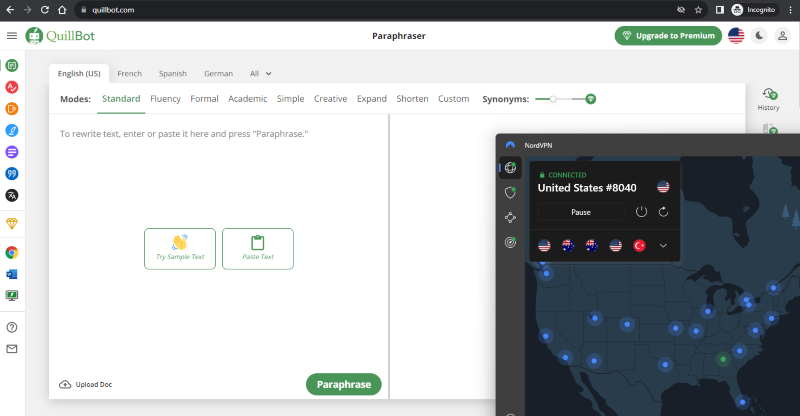Open the Chrome extension sidebar icon
This screenshot has width=800, height=416.
pyautogui.click(x=12, y=253)
